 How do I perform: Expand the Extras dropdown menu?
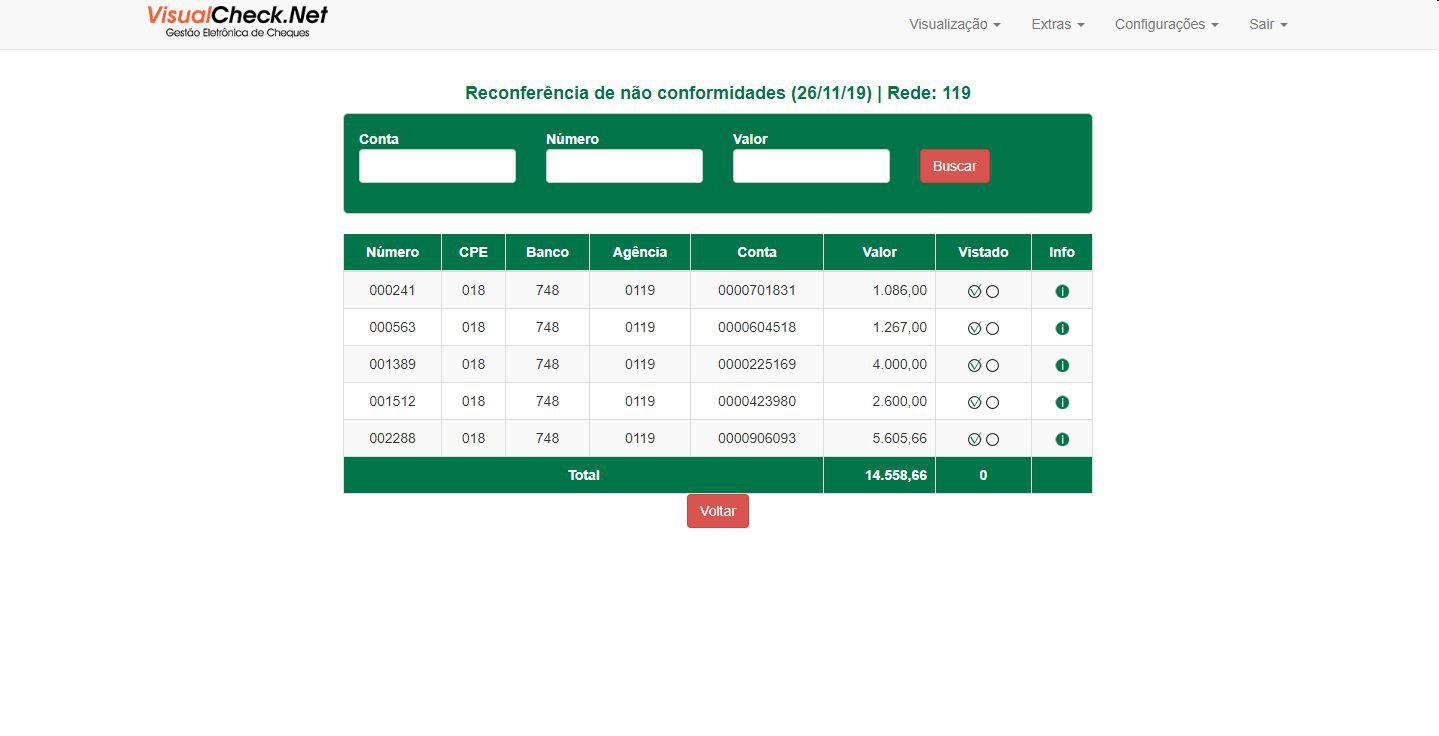click(x=1058, y=24)
